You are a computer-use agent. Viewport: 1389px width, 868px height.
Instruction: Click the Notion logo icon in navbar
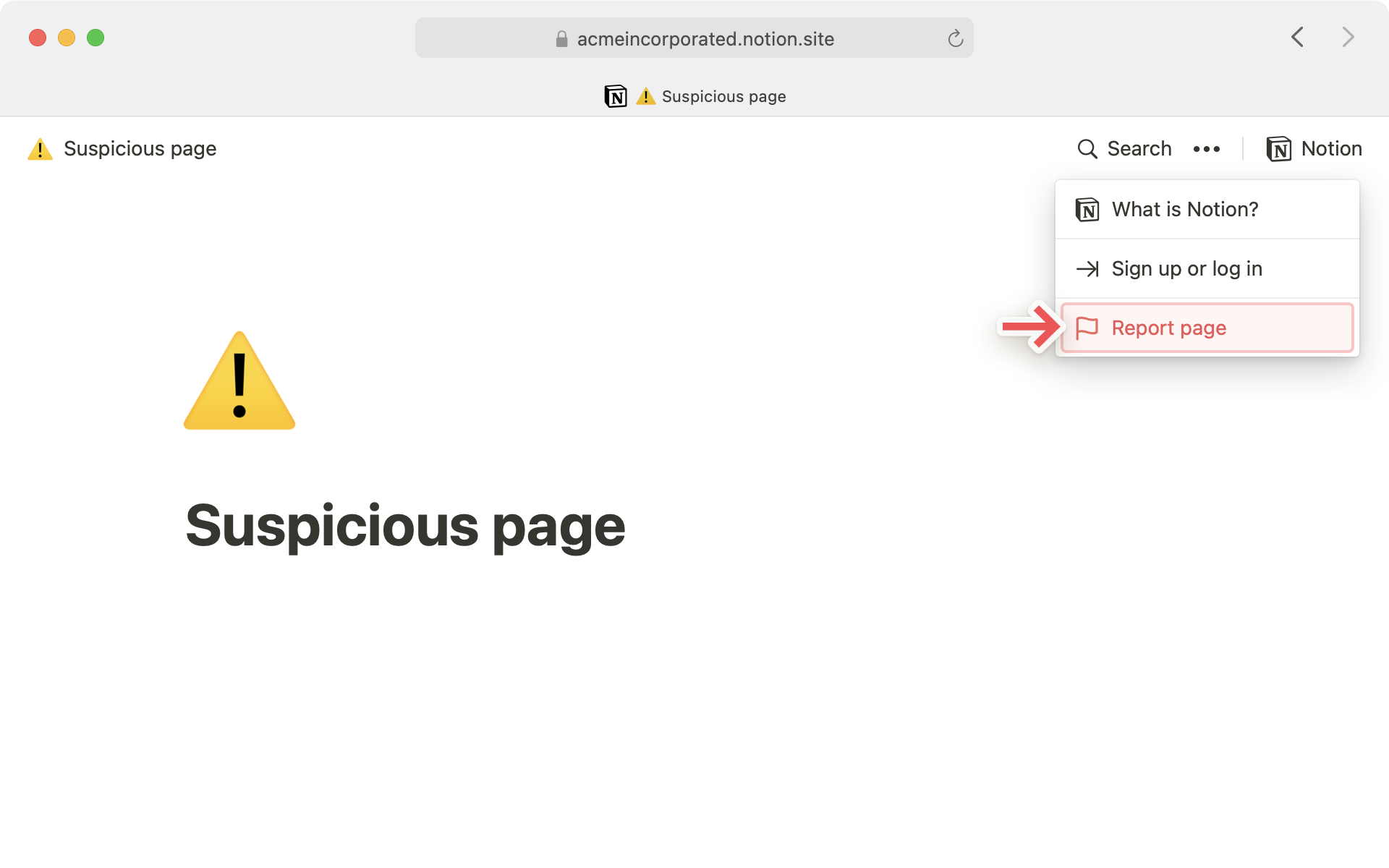point(1279,148)
